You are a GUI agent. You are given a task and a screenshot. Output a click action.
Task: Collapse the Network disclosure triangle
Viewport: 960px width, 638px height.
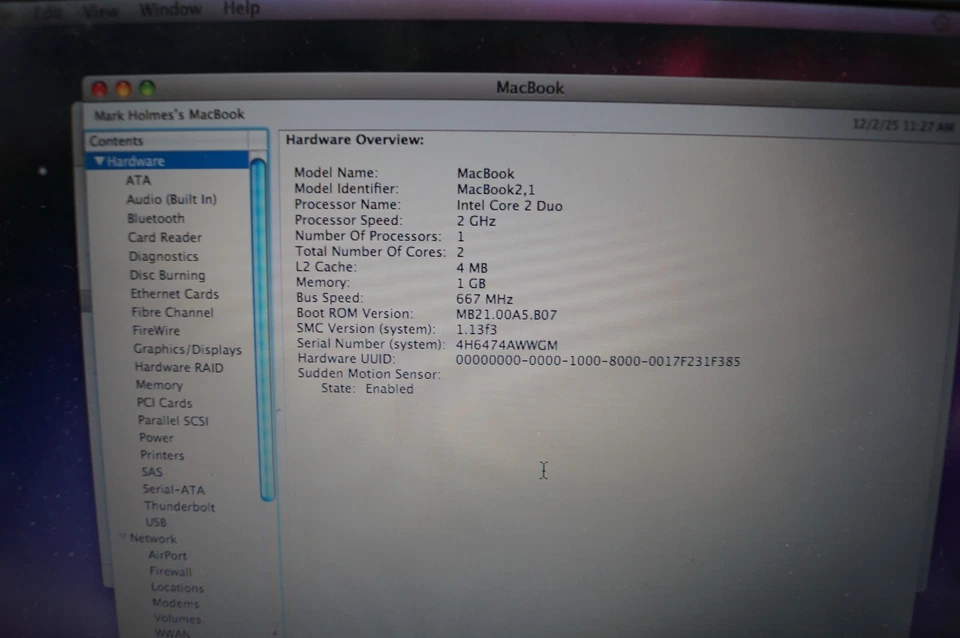(123, 538)
